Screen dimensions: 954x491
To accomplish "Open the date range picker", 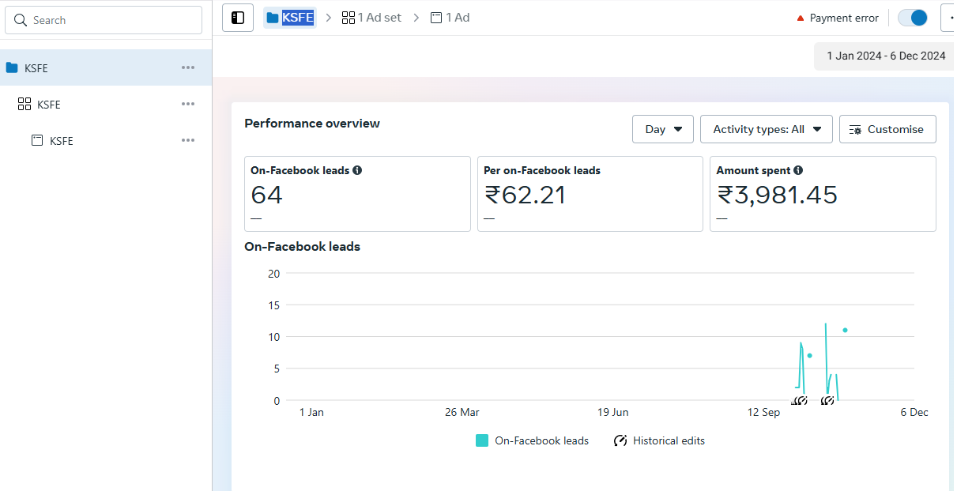I will pyautogui.click(x=880, y=56).
